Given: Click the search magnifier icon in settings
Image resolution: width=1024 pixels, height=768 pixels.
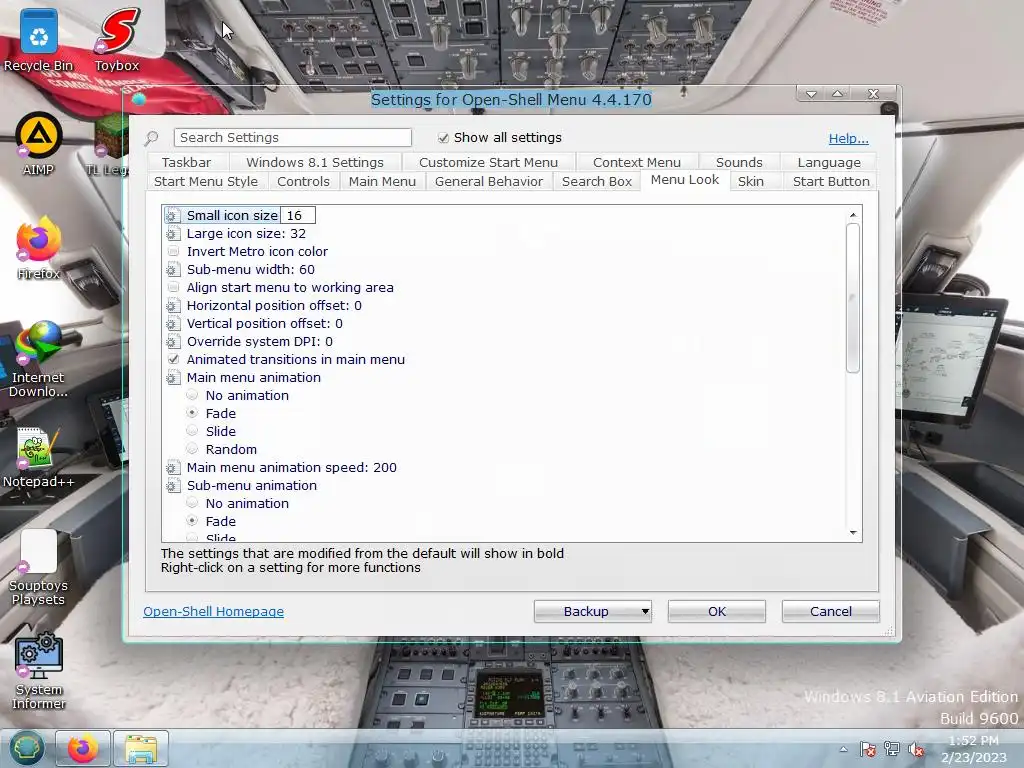Looking at the screenshot, I should 152,138.
